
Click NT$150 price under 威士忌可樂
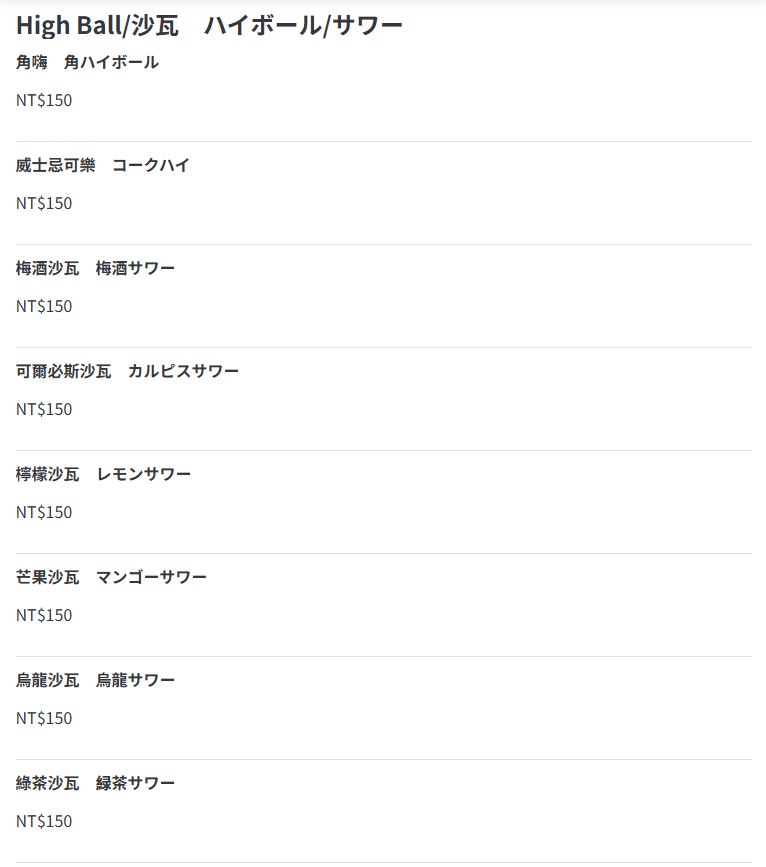44,203
